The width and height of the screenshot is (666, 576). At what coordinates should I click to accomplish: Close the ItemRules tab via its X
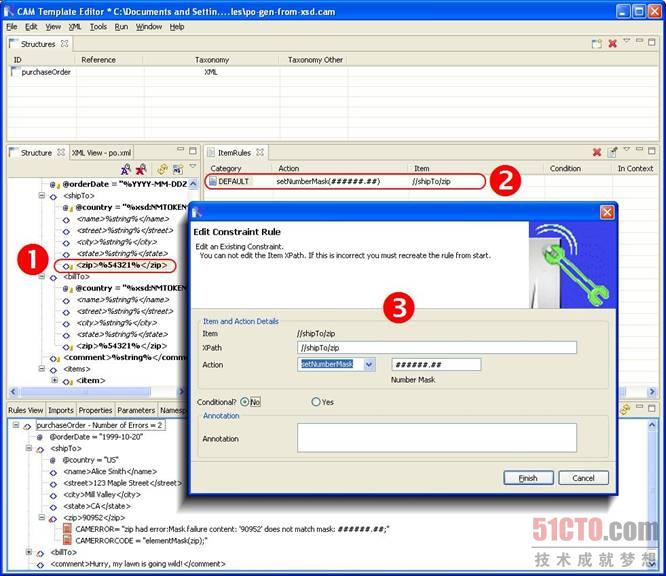(260, 152)
